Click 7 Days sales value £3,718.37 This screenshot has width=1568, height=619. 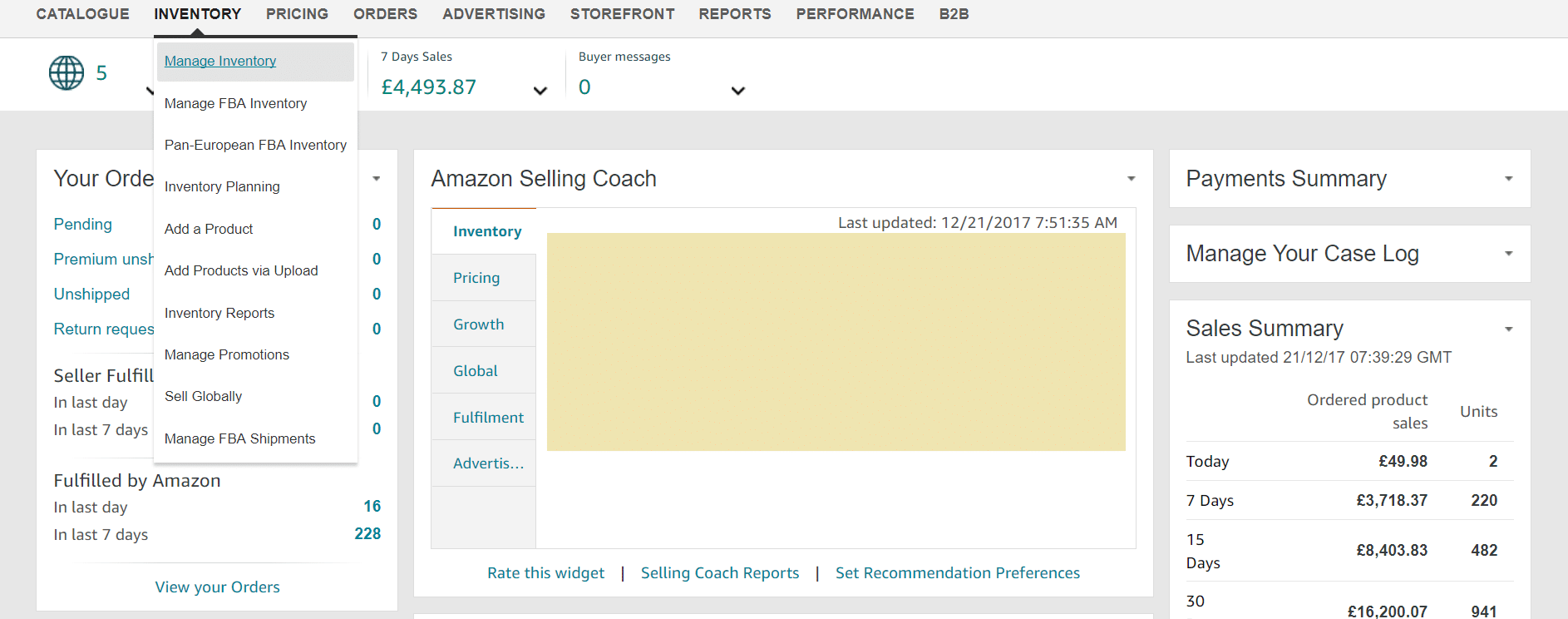point(1392,501)
